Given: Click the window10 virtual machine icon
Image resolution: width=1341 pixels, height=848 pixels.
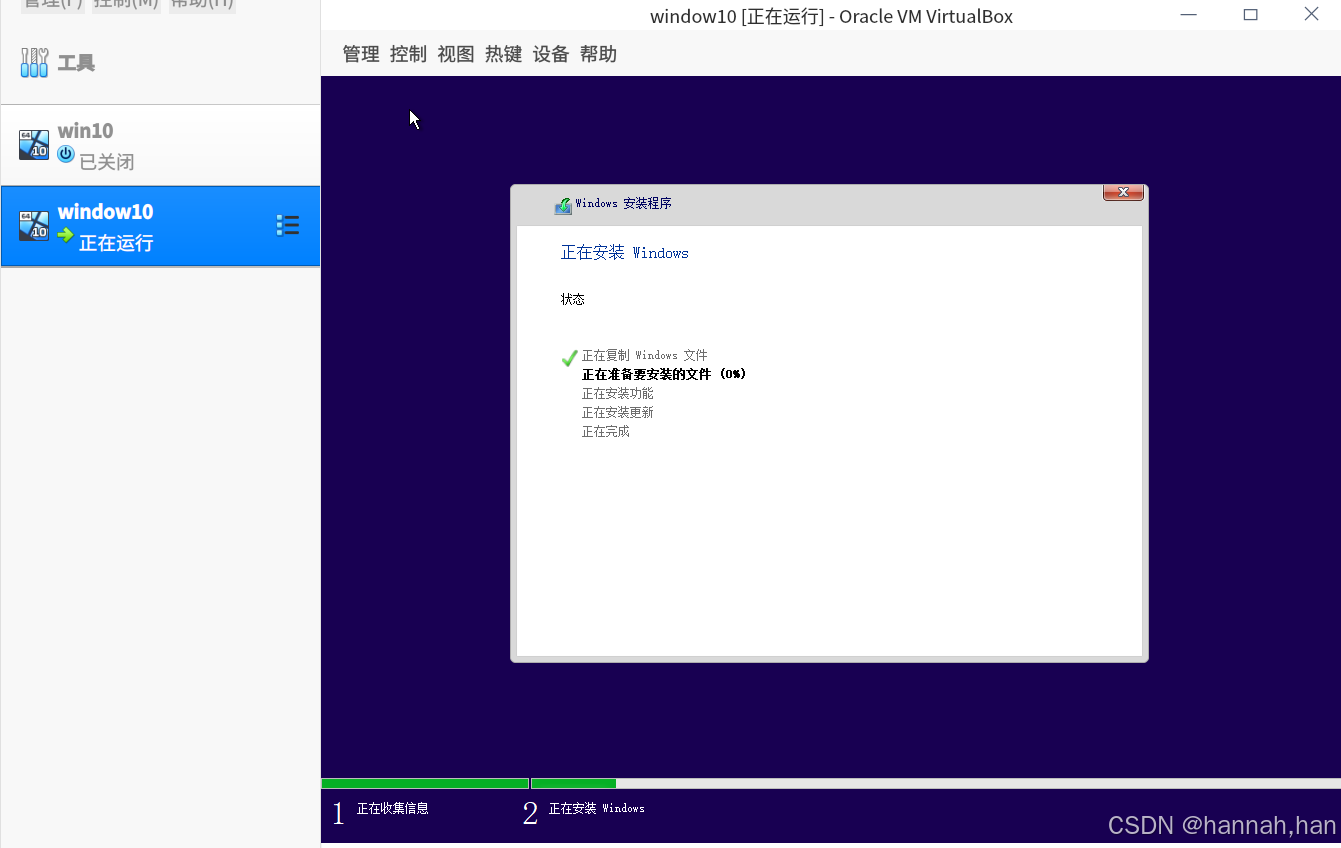Looking at the screenshot, I should pos(34,225).
